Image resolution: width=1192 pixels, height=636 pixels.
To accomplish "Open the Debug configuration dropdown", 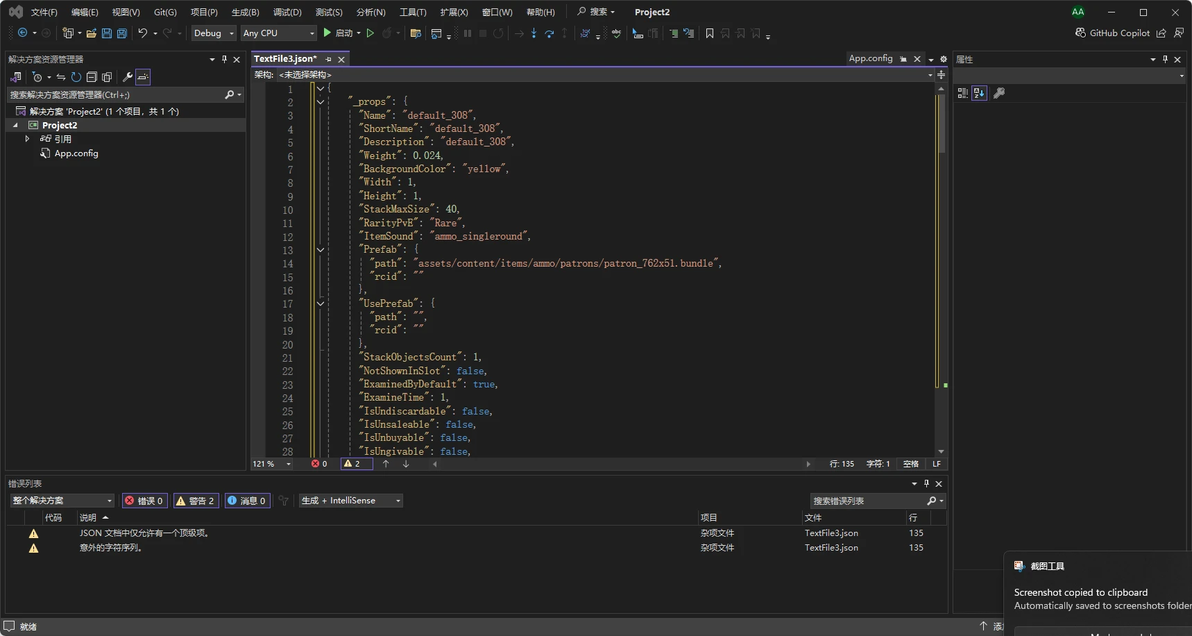I will 214,33.
